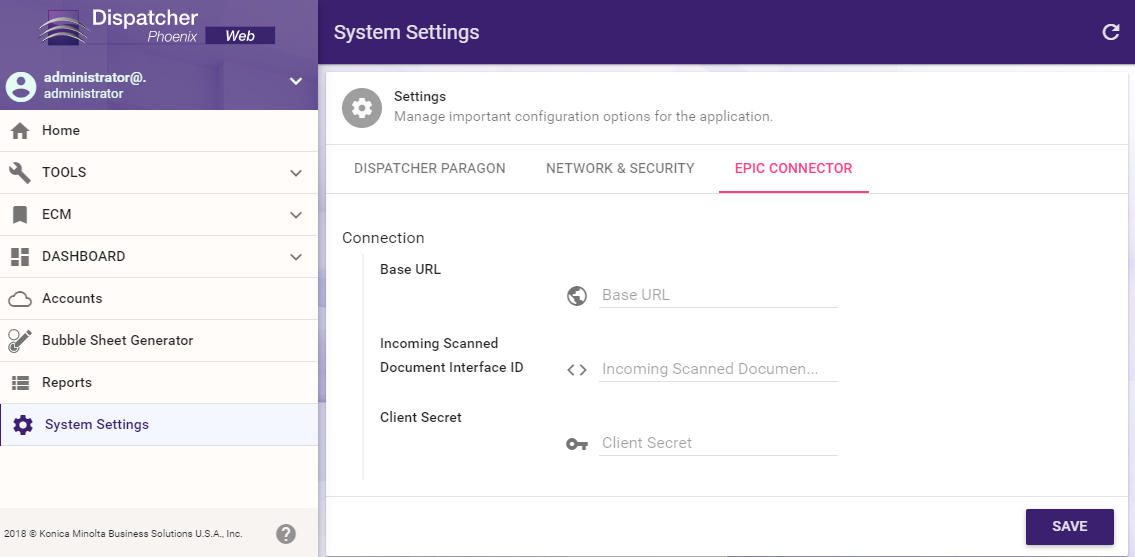
Task: Click the Bubble Sheet Generator pencil icon
Action: tap(20, 340)
